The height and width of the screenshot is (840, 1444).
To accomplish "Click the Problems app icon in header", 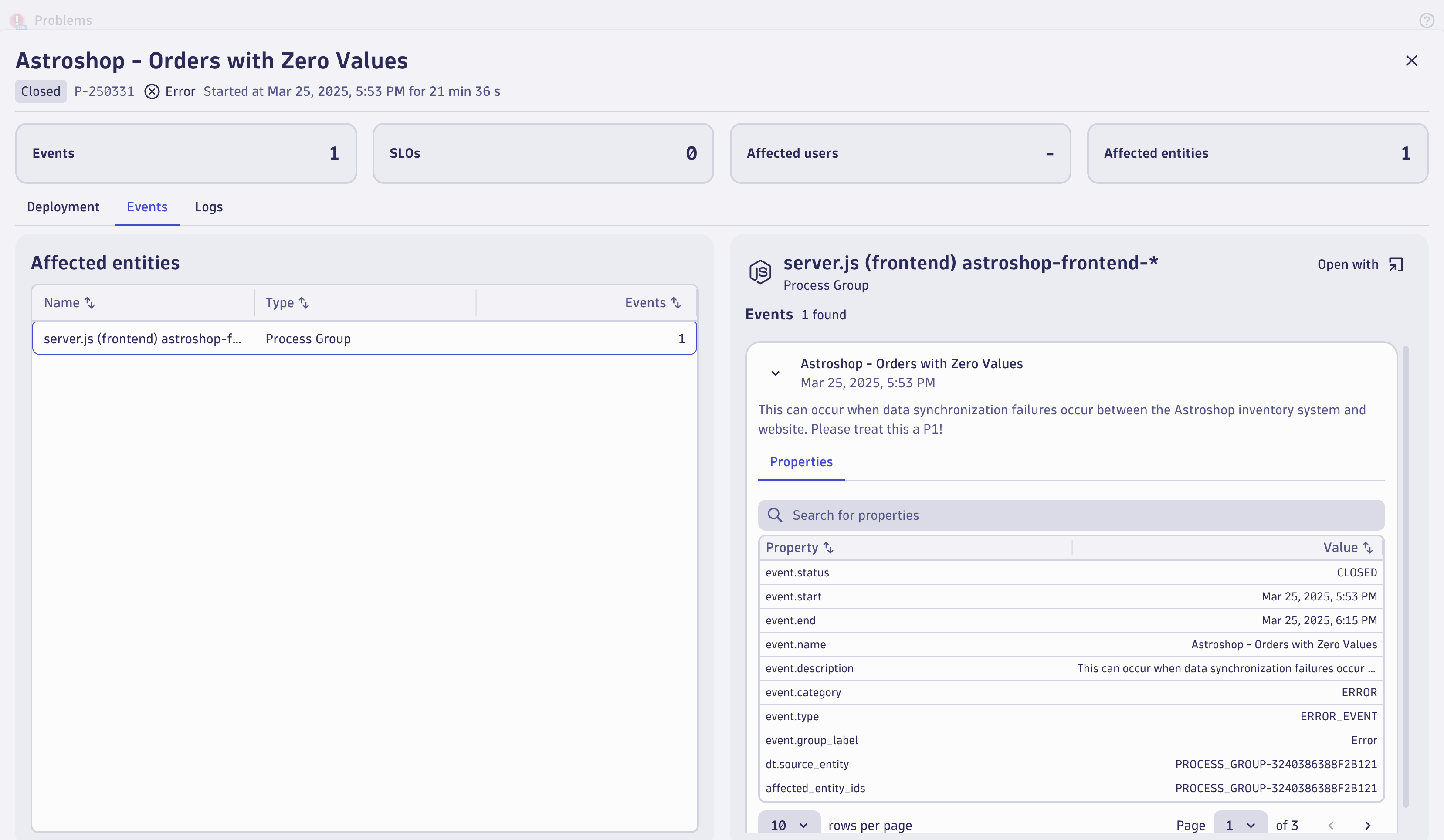I will pos(18,20).
